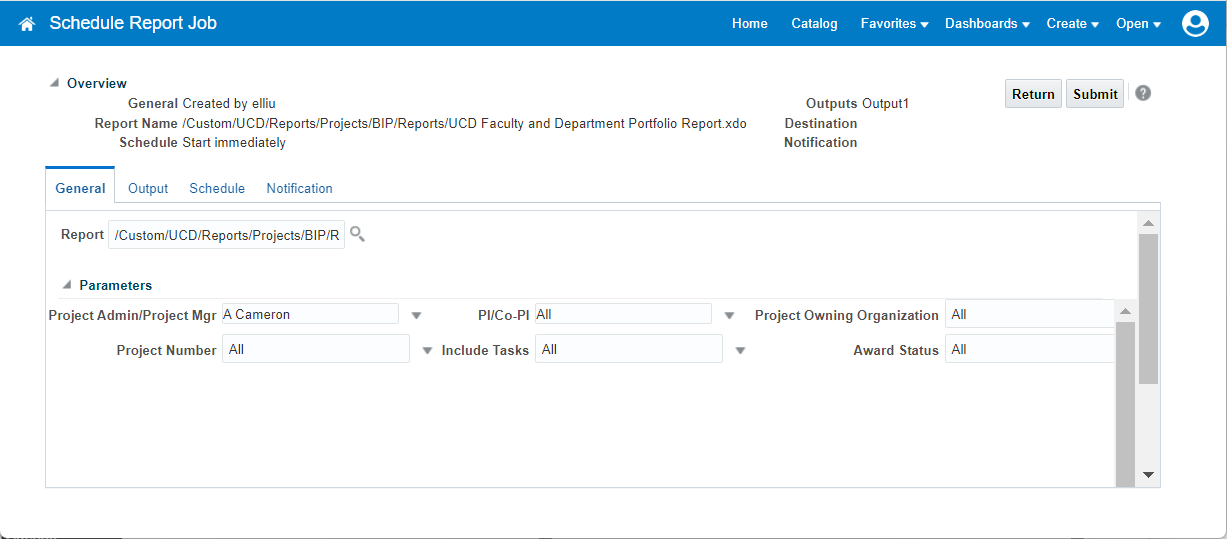Open the Favorites menu
Image resolution: width=1227 pixels, height=539 pixels.
(894, 24)
